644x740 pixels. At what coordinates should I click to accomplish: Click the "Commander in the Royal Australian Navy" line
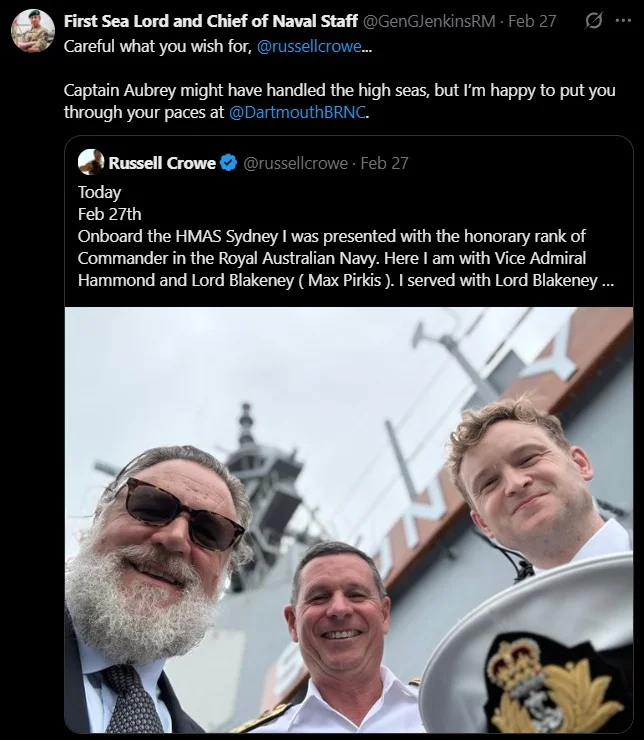pyautogui.click(x=220, y=258)
